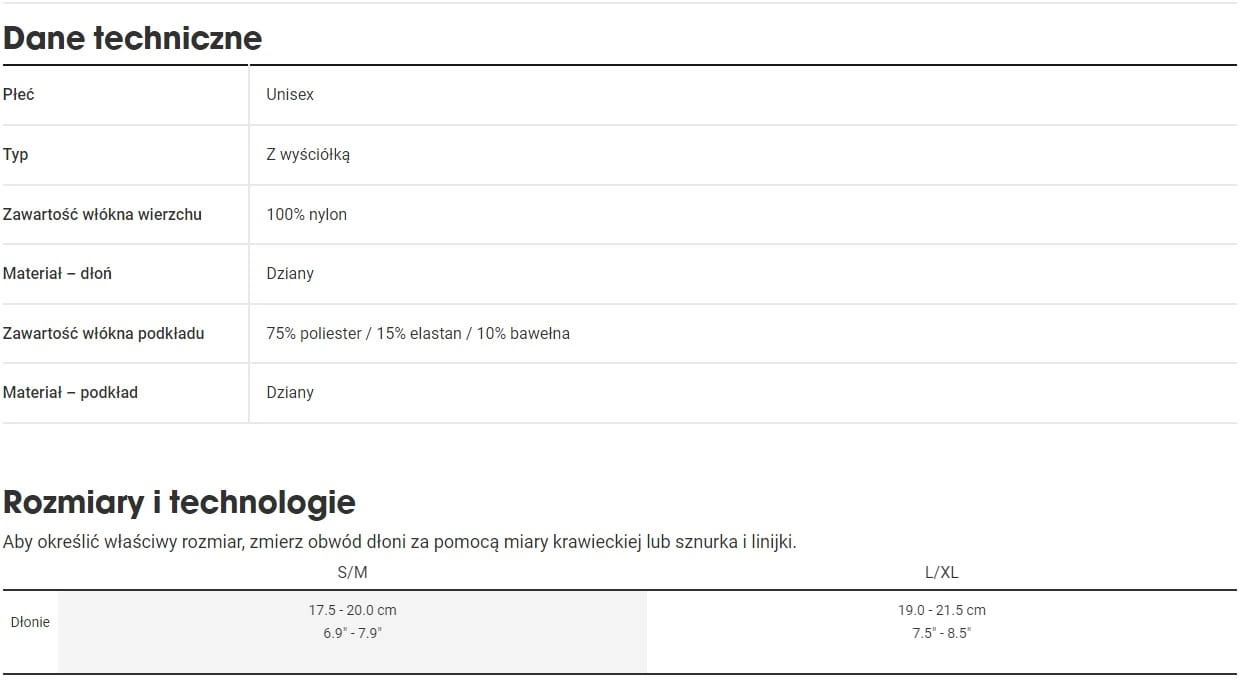
Task: Click the hand measuring instruction paragraph
Action: [399, 542]
